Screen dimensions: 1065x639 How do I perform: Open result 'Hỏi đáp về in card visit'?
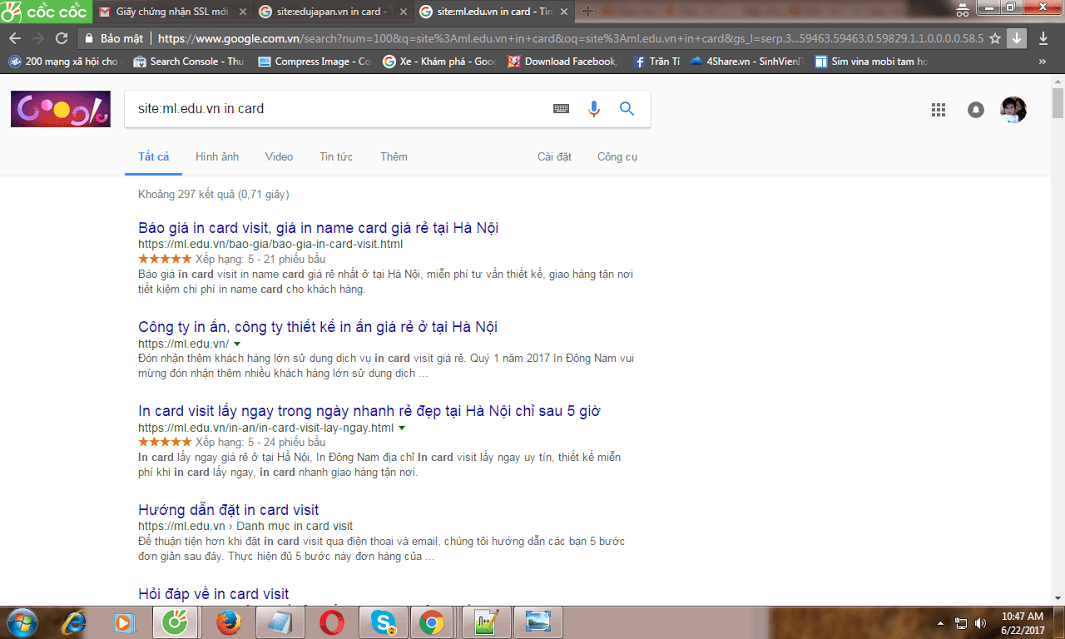point(213,594)
